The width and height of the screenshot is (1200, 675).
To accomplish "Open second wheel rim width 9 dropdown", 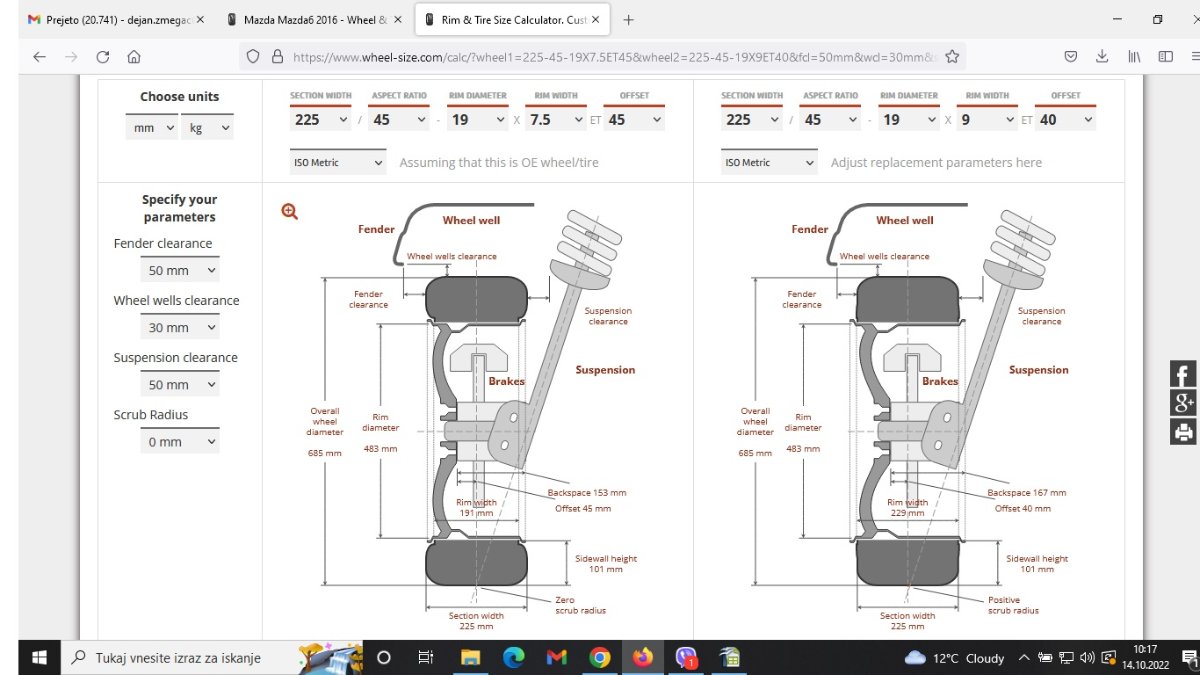I will [x=987, y=119].
